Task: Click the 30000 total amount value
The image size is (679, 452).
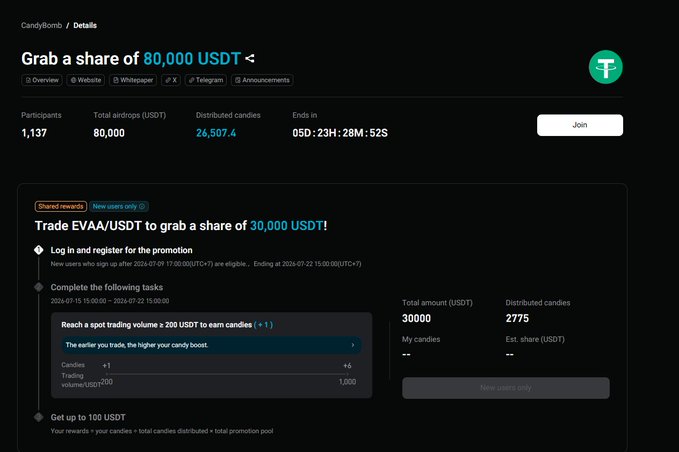Action: click(416, 318)
